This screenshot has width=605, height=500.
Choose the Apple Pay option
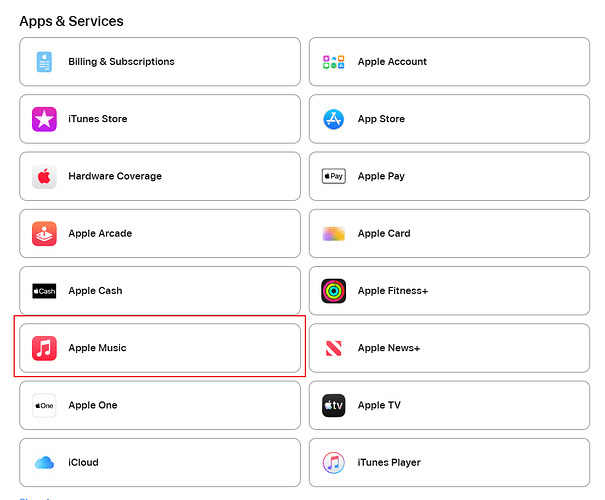click(x=449, y=176)
